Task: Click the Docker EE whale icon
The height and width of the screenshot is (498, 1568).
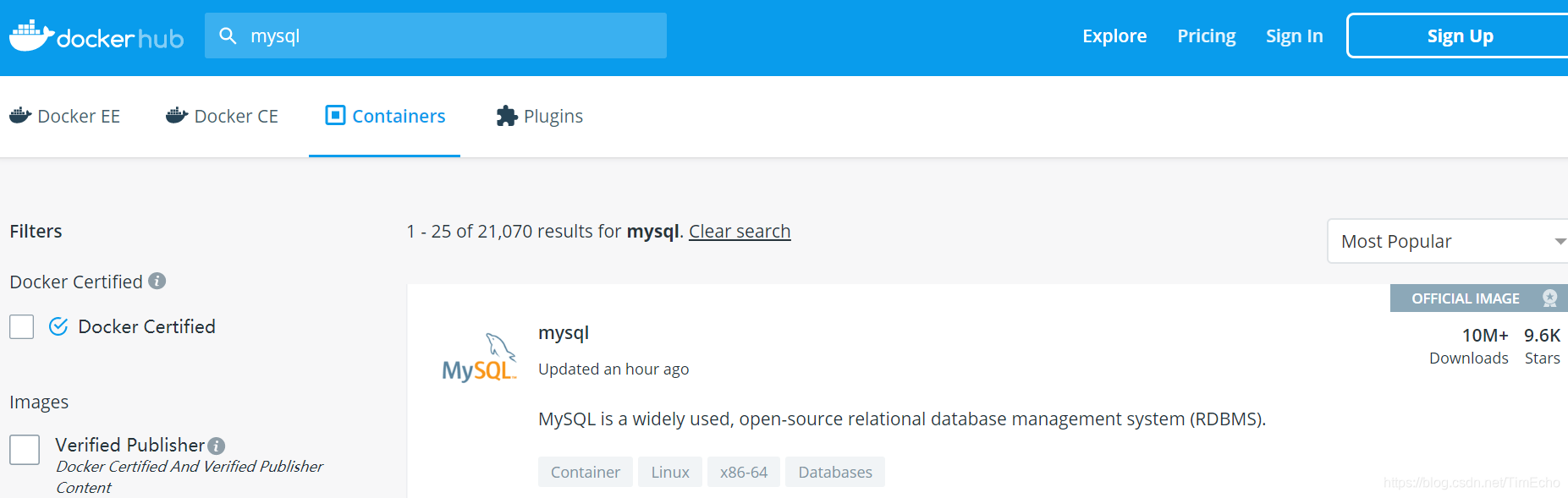Action: pyautogui.click(x=20, y=116)
